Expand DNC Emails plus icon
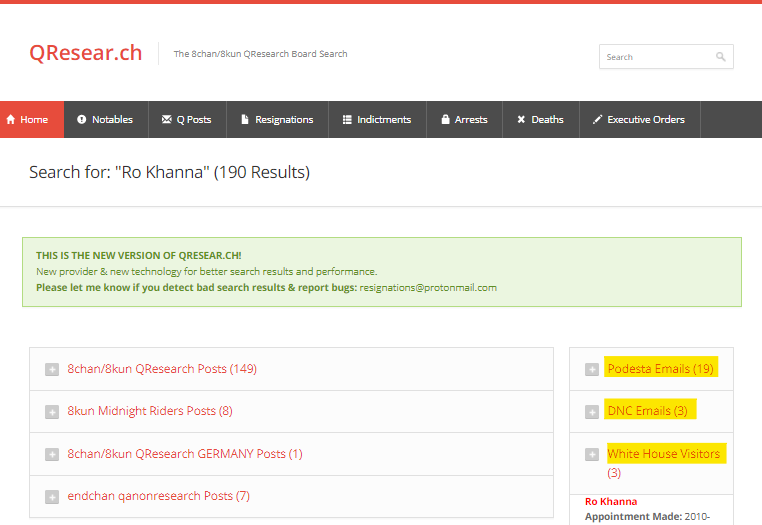This screenshot has width=762, height=525. click(x=592, y=412)
